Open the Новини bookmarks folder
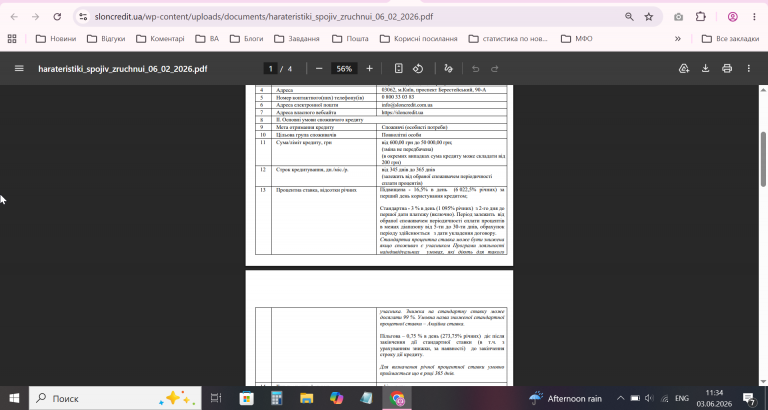This screenshot has height=410, width=768. pos(56,39)
